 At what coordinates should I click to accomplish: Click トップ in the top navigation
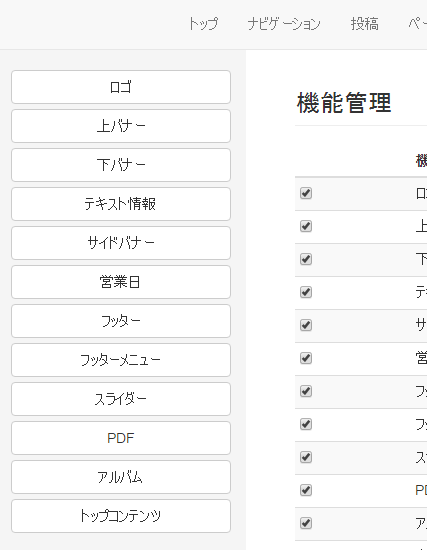pos(204,24)
